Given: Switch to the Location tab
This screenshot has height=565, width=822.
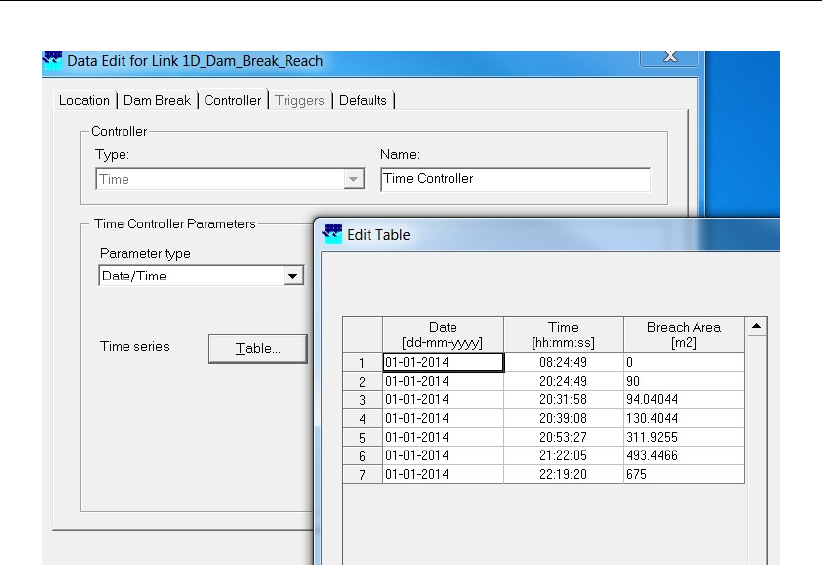Looking at the screenshot, I should [x=84, y=100].
